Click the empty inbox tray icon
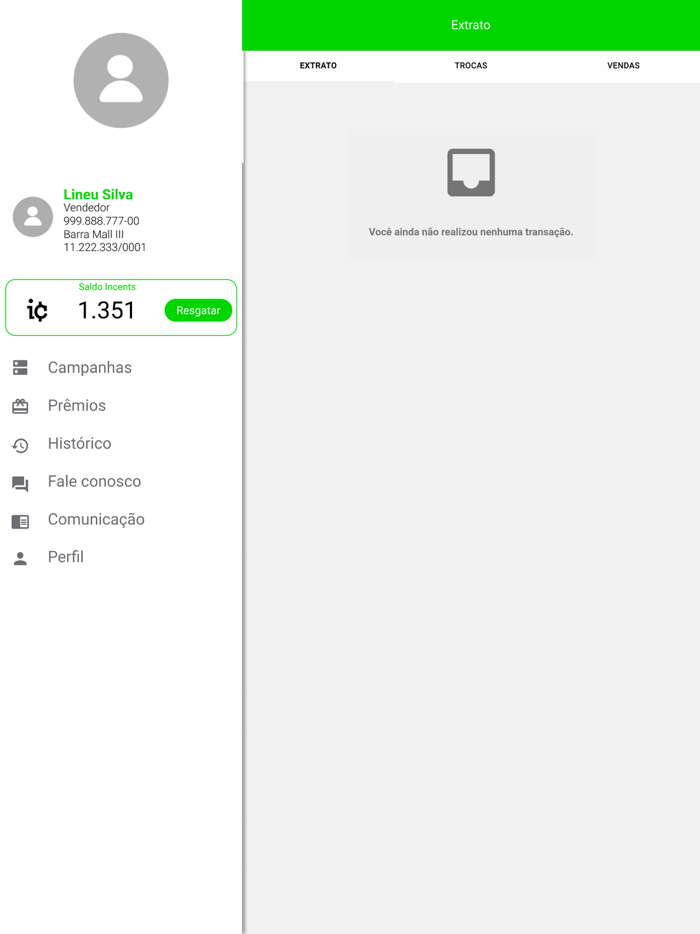 [471, 173]
